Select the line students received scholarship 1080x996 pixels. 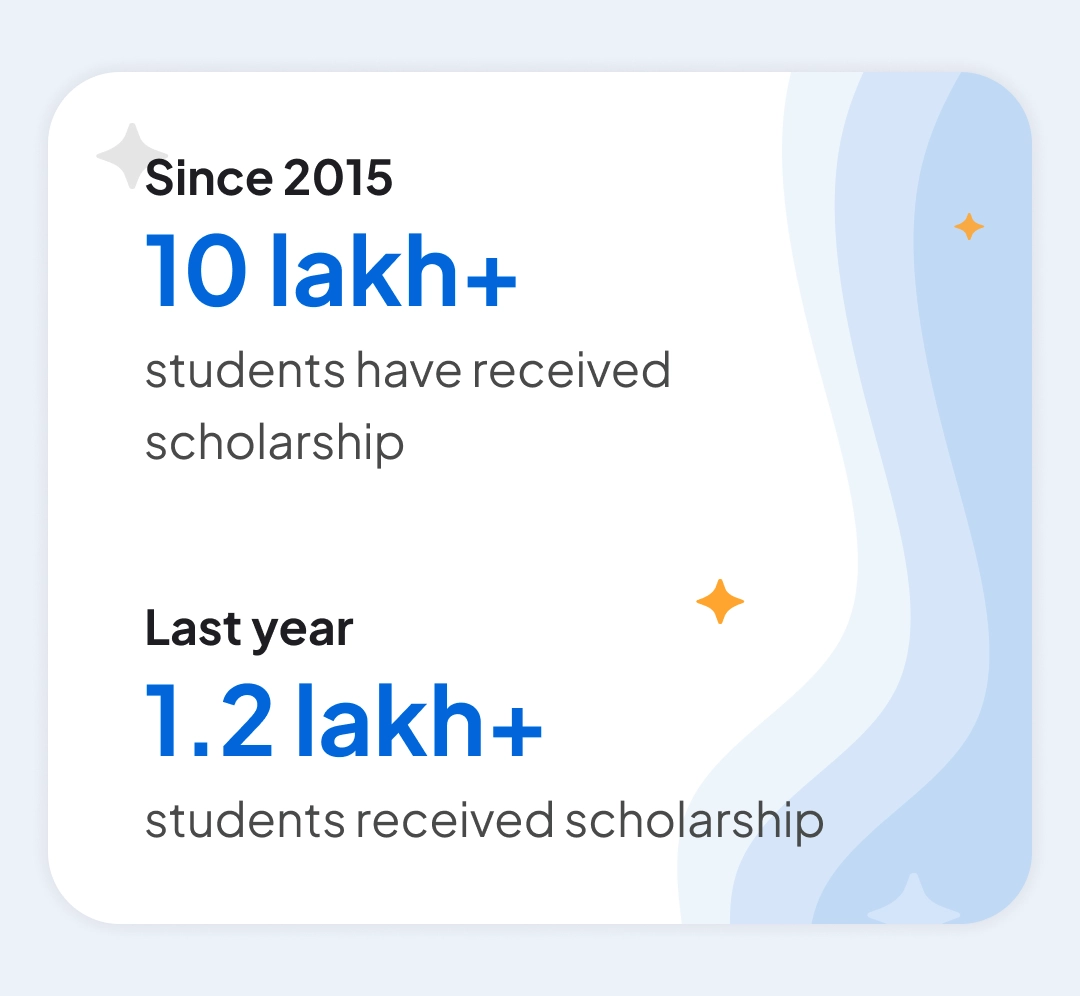[x=484, y=821]
